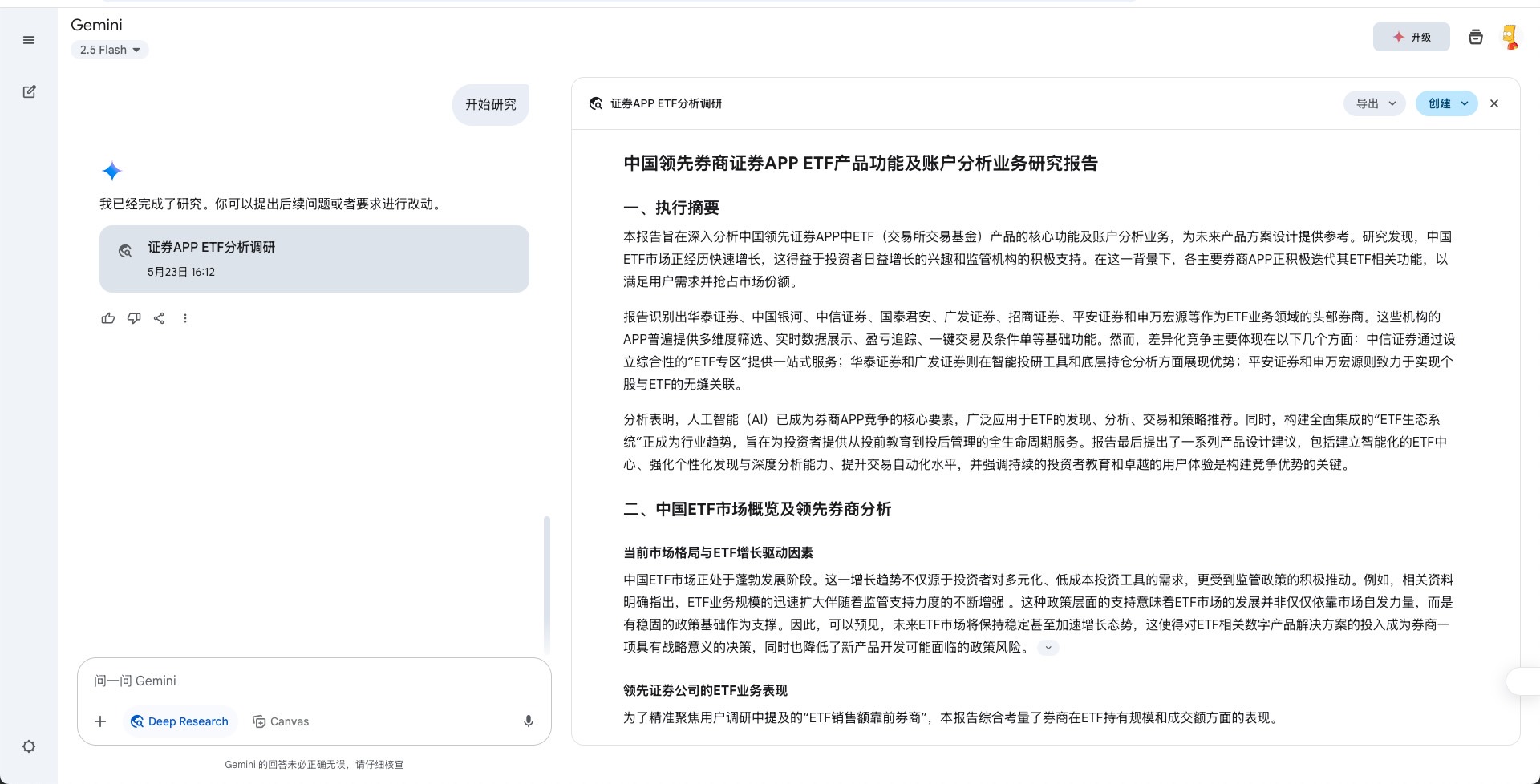This screenshot has height=784, width=1540.
Task: Click the 证券APP ETF分析调研 panel title
Action: pos(666,103)
